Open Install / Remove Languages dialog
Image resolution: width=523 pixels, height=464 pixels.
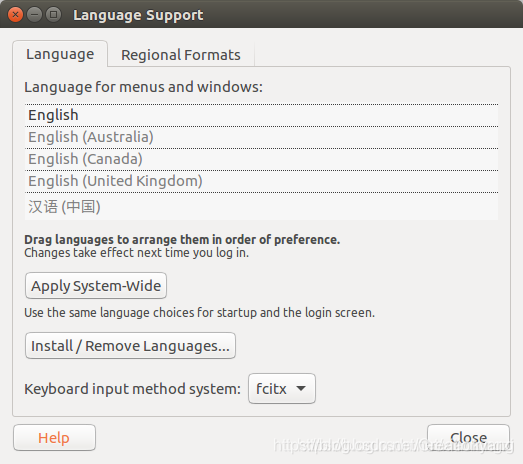click(130, 346)
